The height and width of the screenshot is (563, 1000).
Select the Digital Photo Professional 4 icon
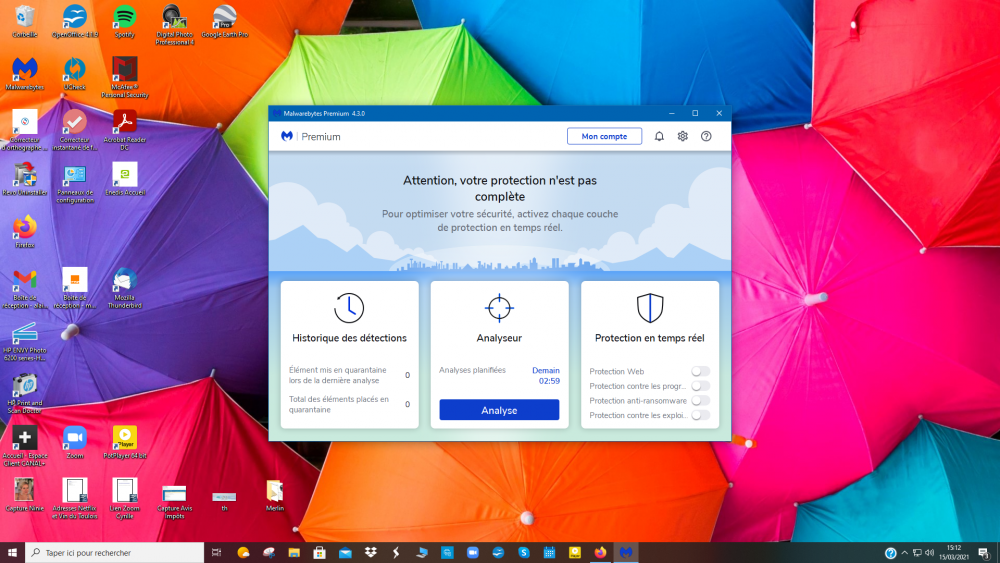pos(174,25)
